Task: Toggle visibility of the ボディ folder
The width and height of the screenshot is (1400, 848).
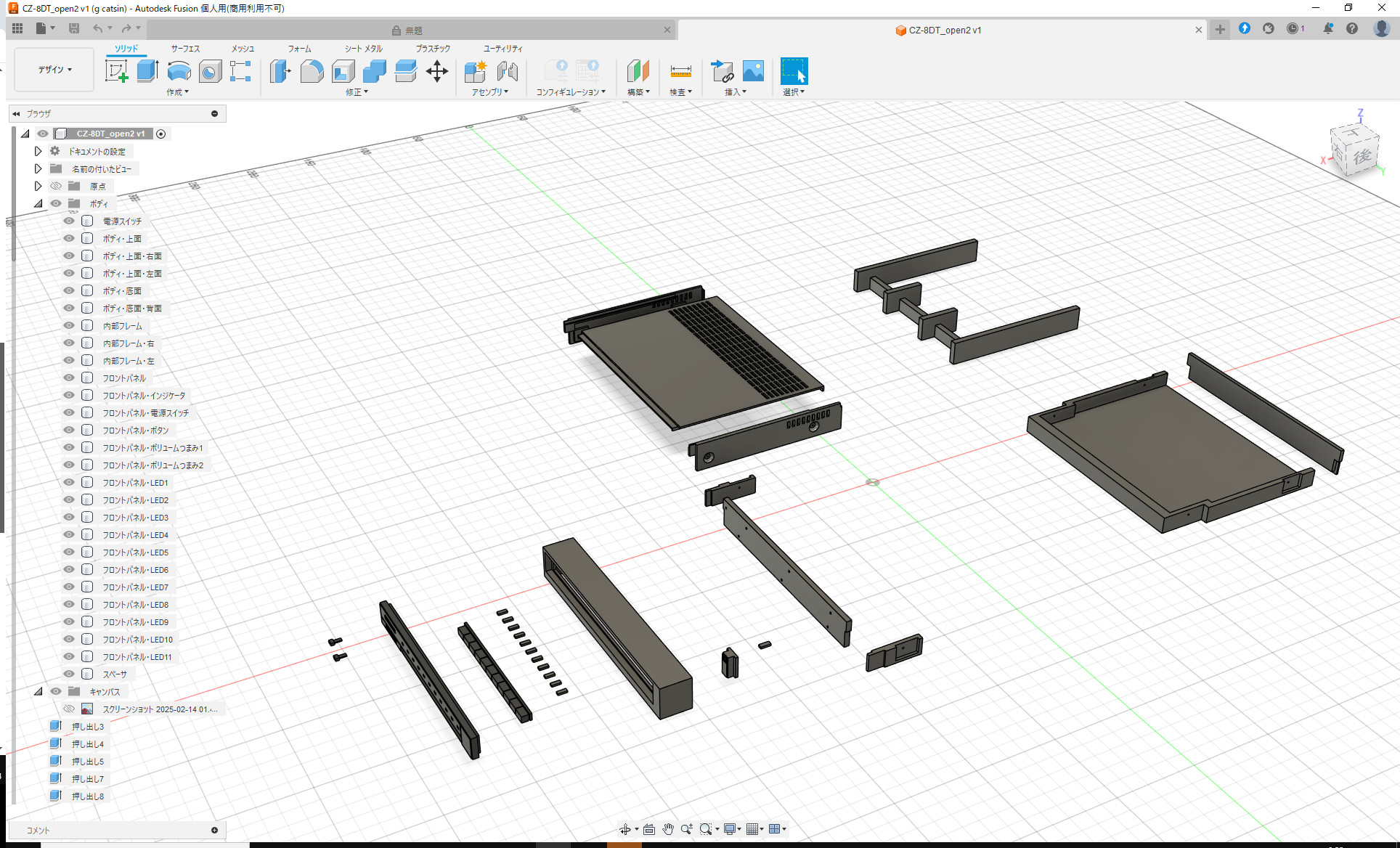Action: 56,203
